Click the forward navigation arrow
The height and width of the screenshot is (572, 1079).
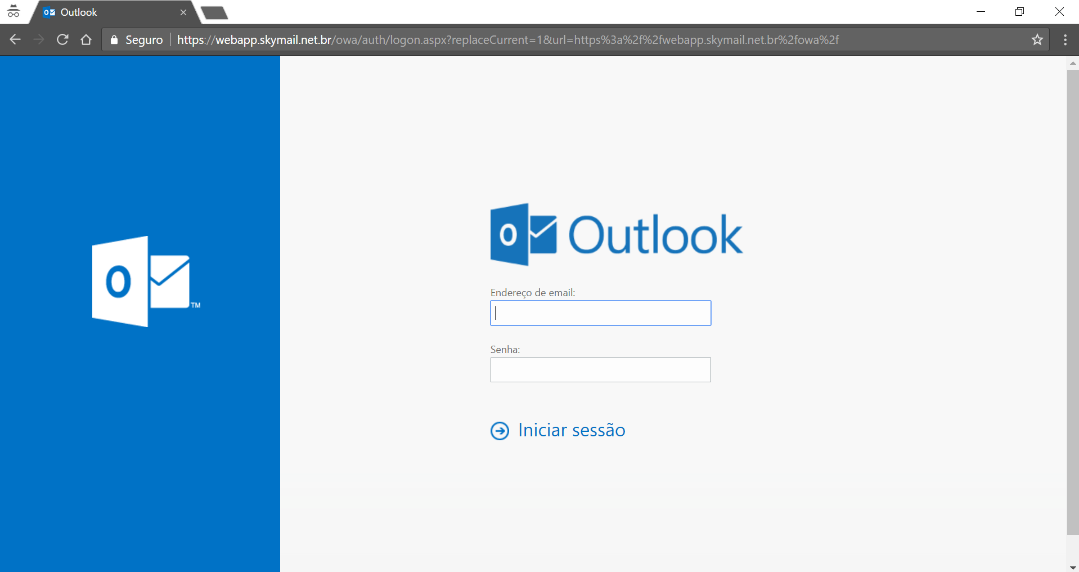(x=39, y=40)
